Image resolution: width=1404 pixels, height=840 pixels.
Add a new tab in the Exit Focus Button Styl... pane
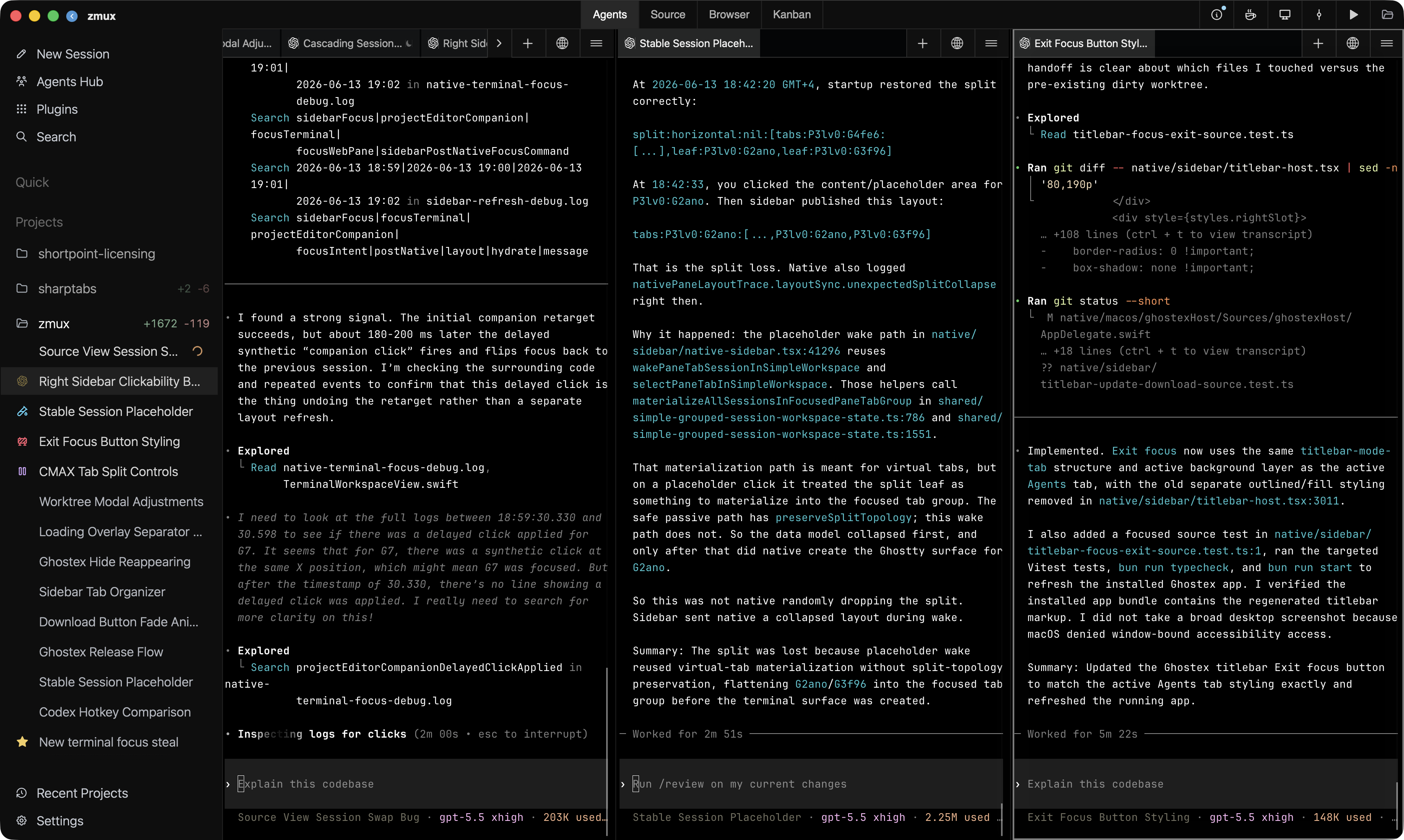(1318, 43)
